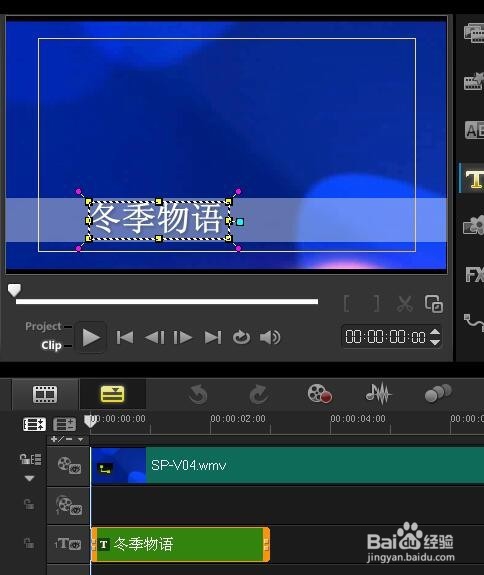Click the 00:00:02:00 ruler mark

click(x=238, y=419)
